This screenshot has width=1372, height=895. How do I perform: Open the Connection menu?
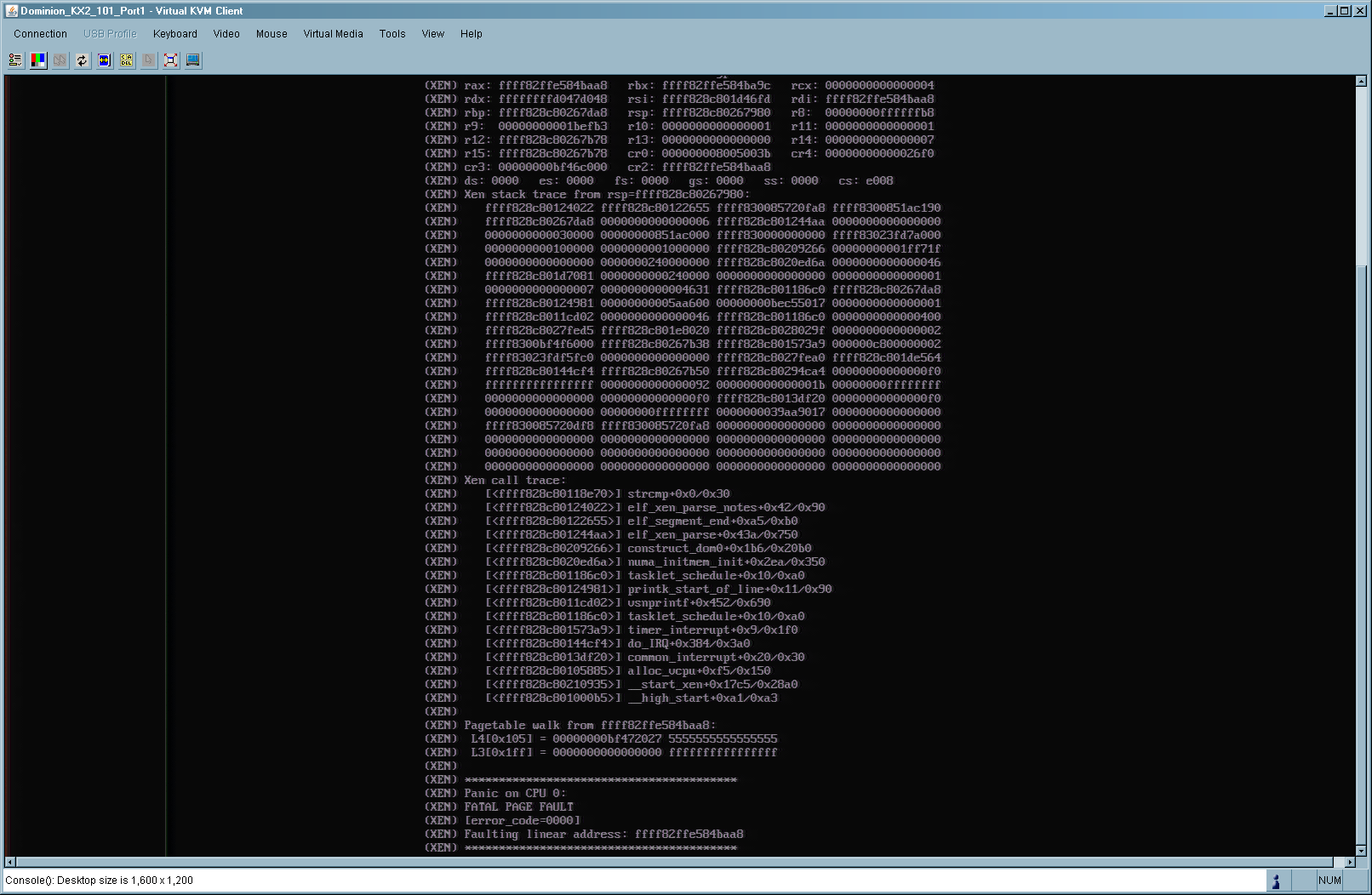click(x=40, y=34)
